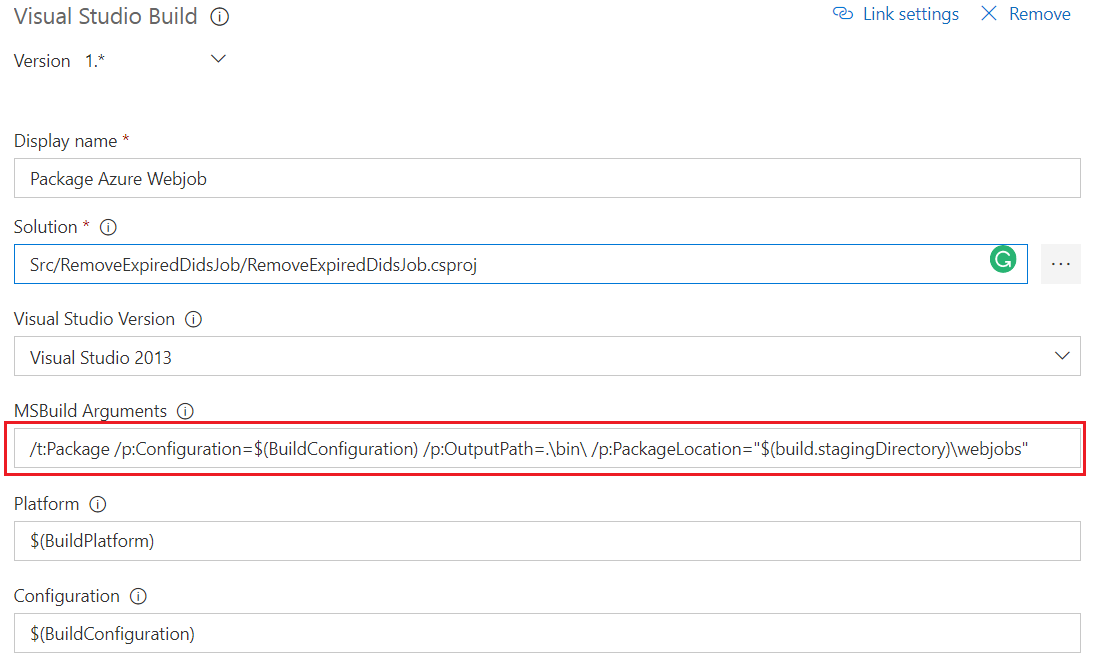The image size is (1101, 663).
Task: Click the Display name label
Action: point(65,141)
